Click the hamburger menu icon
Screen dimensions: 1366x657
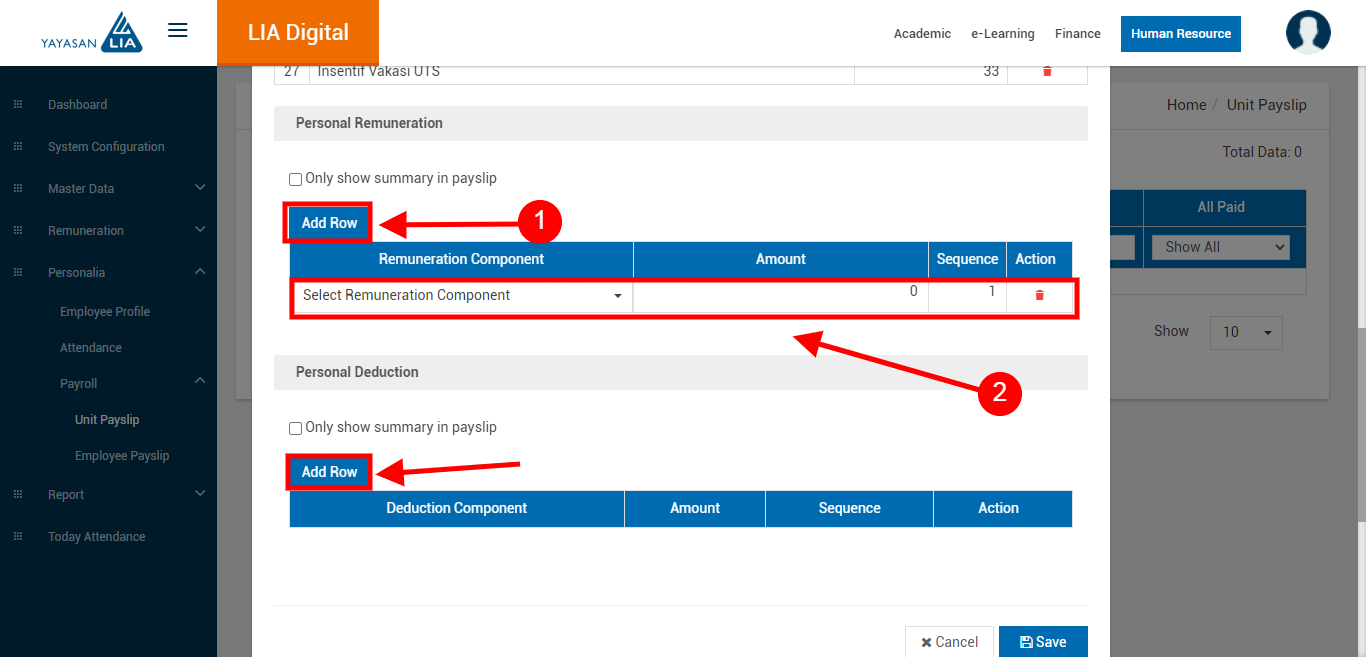pos(178,30)
